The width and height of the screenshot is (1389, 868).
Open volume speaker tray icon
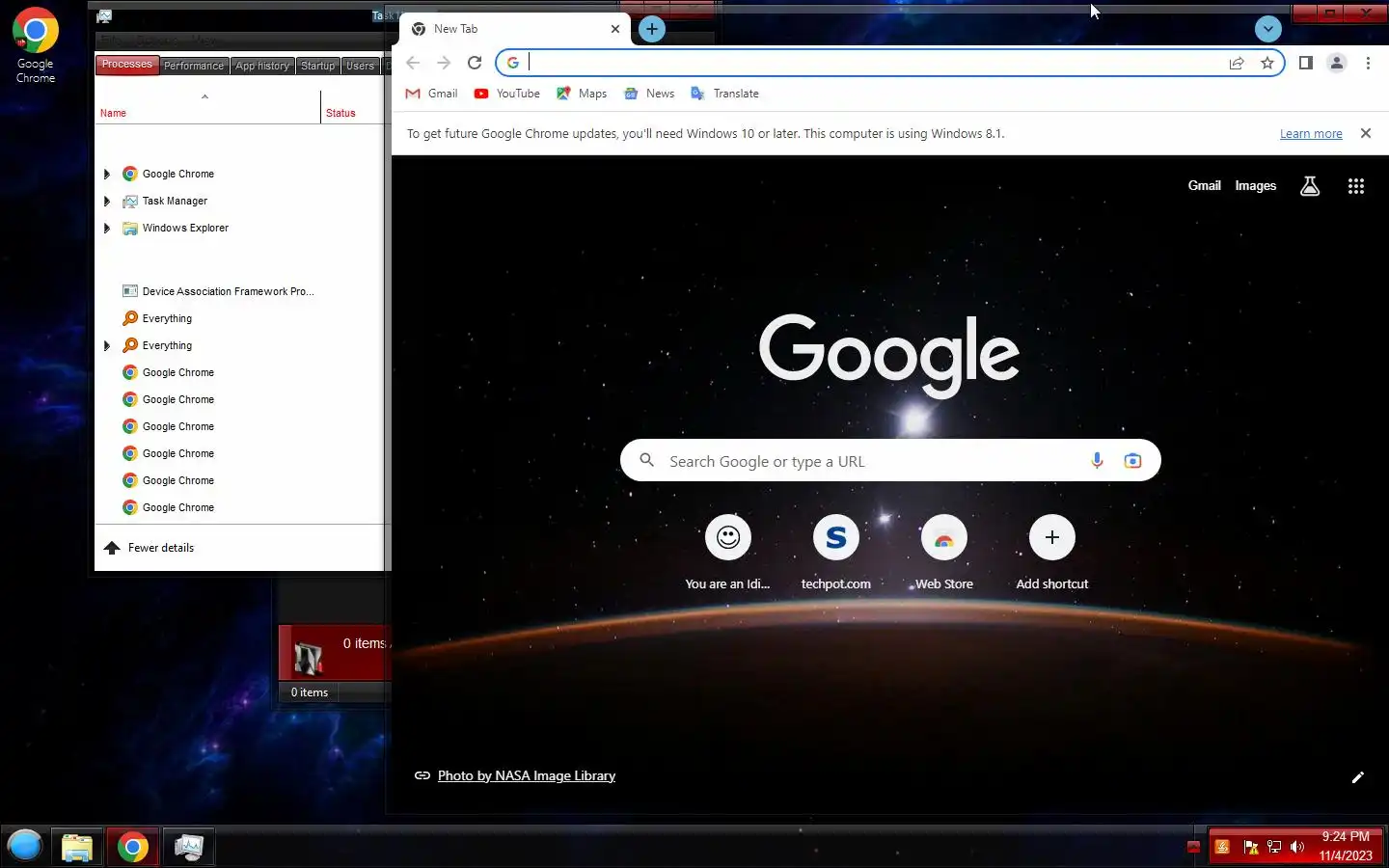tap(1297, 847)
